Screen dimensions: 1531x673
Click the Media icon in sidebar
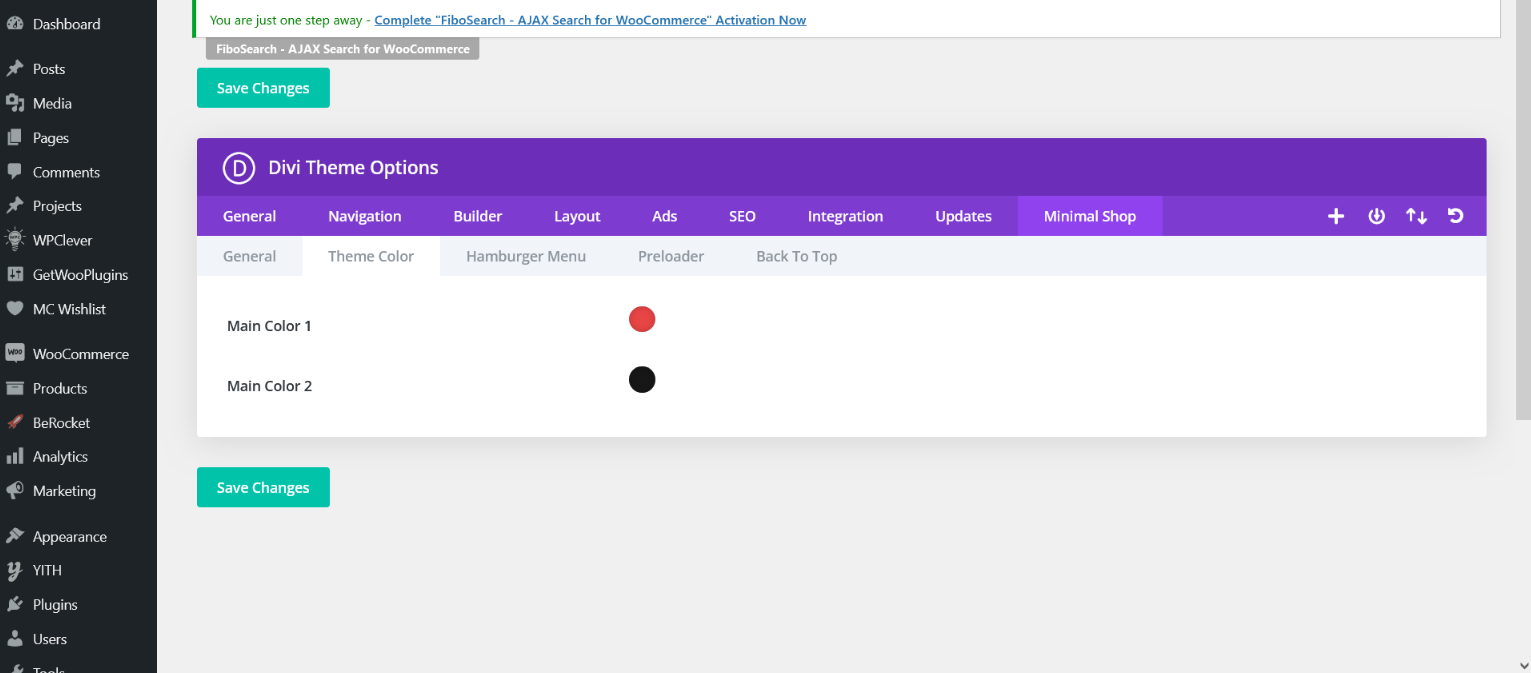tap(15, 103)
